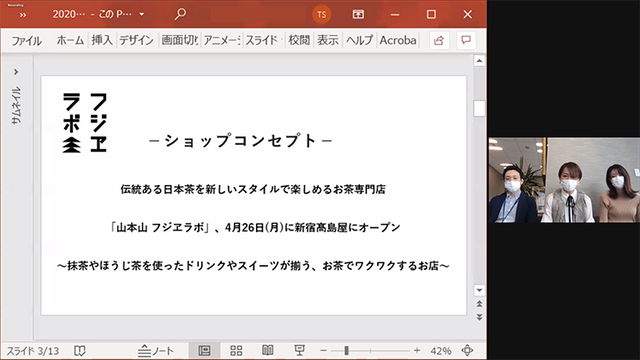The height and width of the screenshot is (360, 640).
Task: Switch to the 挿入 tab
Action: pyautogui.click(x=102, y=40)
